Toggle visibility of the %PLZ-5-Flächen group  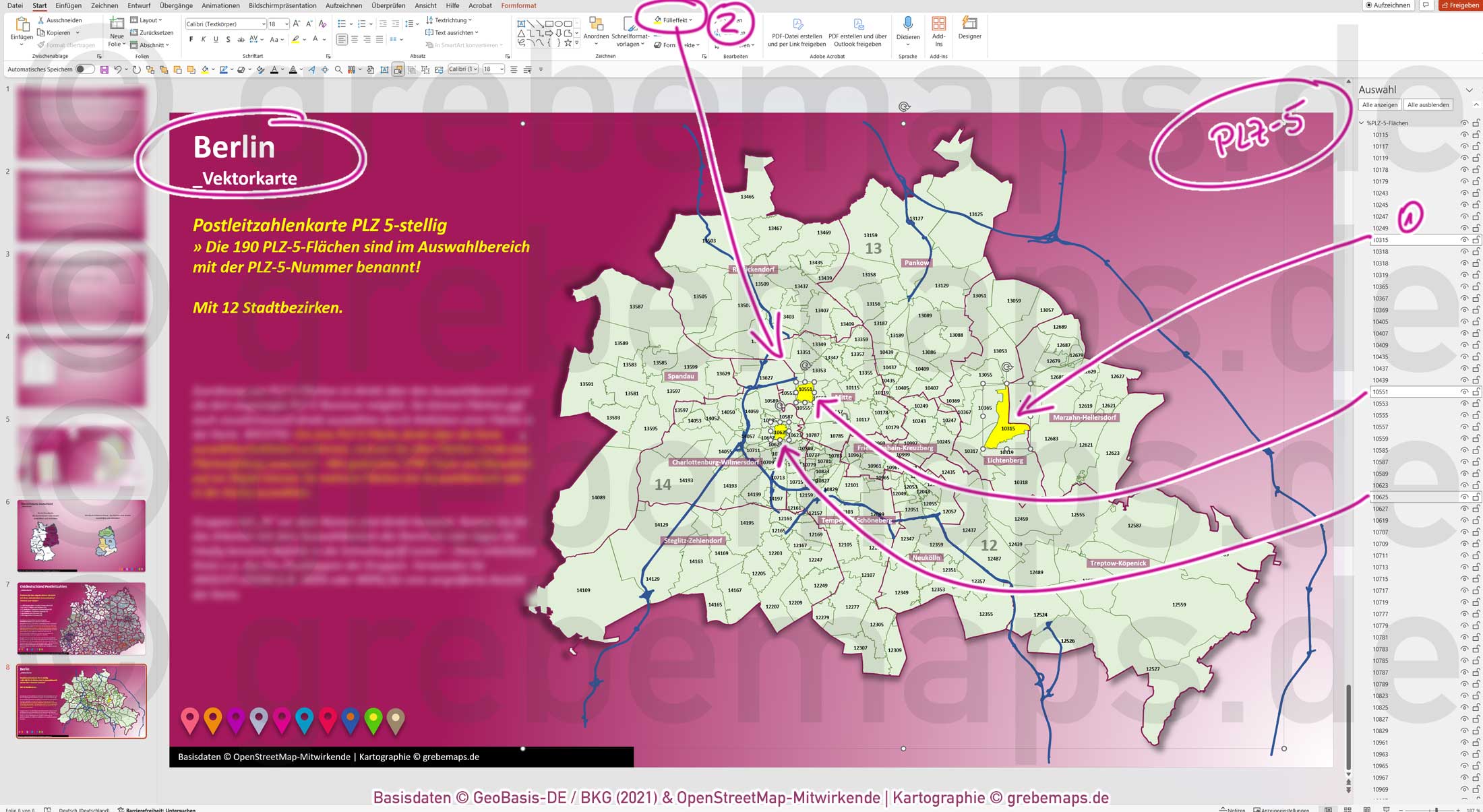[1464, 123]
